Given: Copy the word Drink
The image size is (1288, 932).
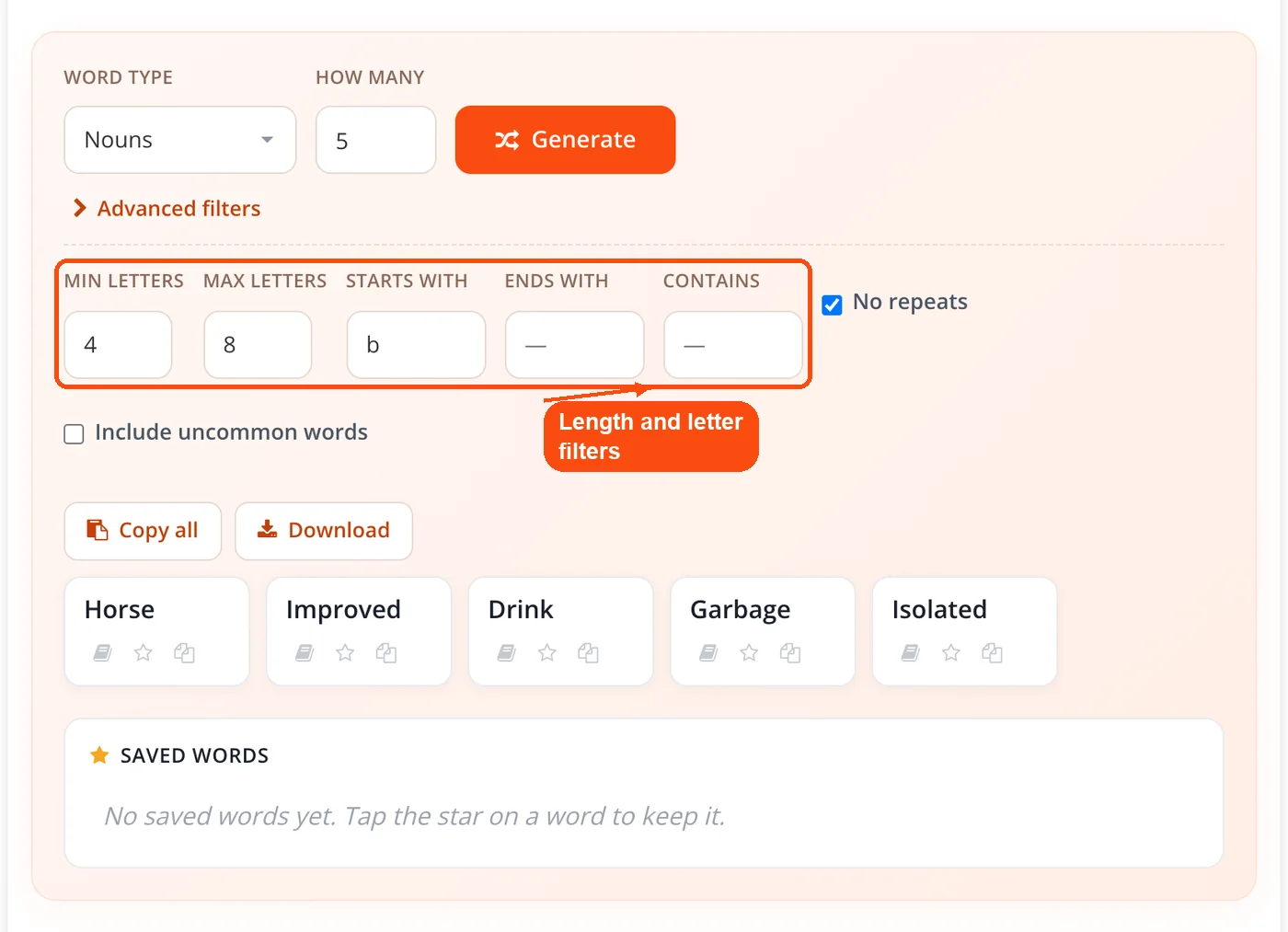Looking at the screenshot, I should click(x=588, y=652).
